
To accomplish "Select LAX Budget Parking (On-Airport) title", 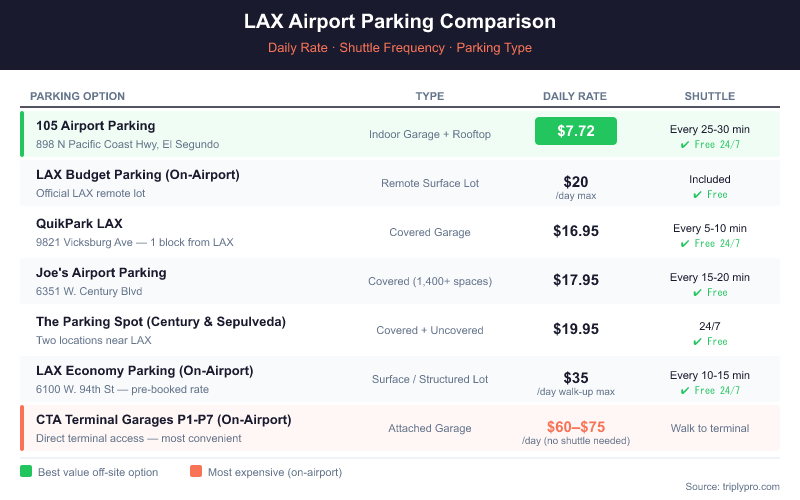I will coord(138,174).
